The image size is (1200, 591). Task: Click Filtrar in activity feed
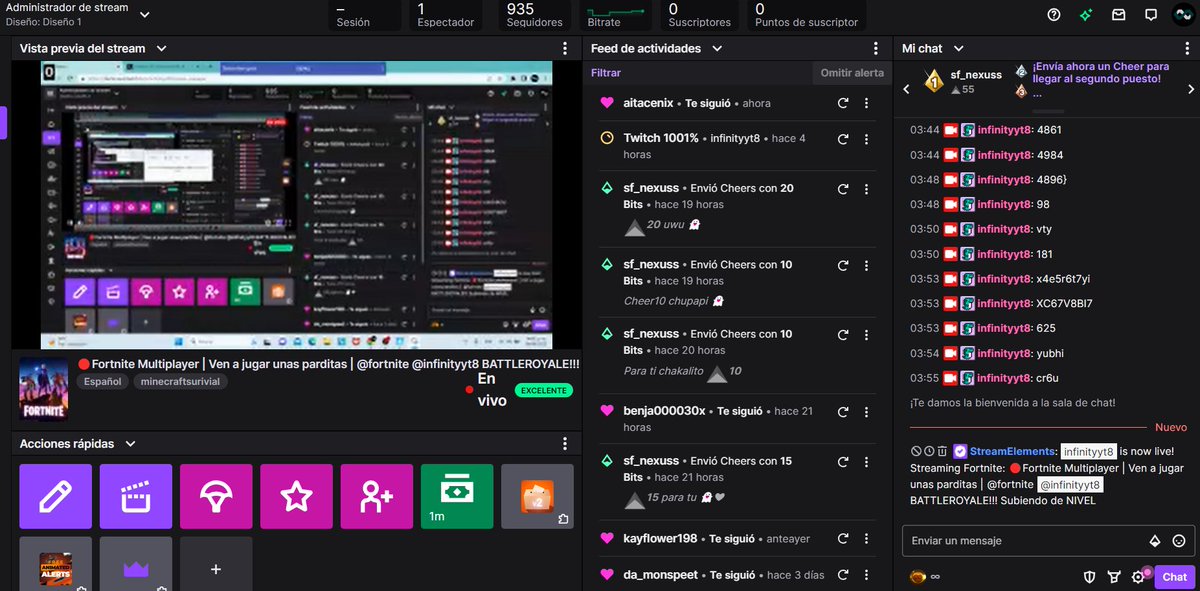coord(606,73)
